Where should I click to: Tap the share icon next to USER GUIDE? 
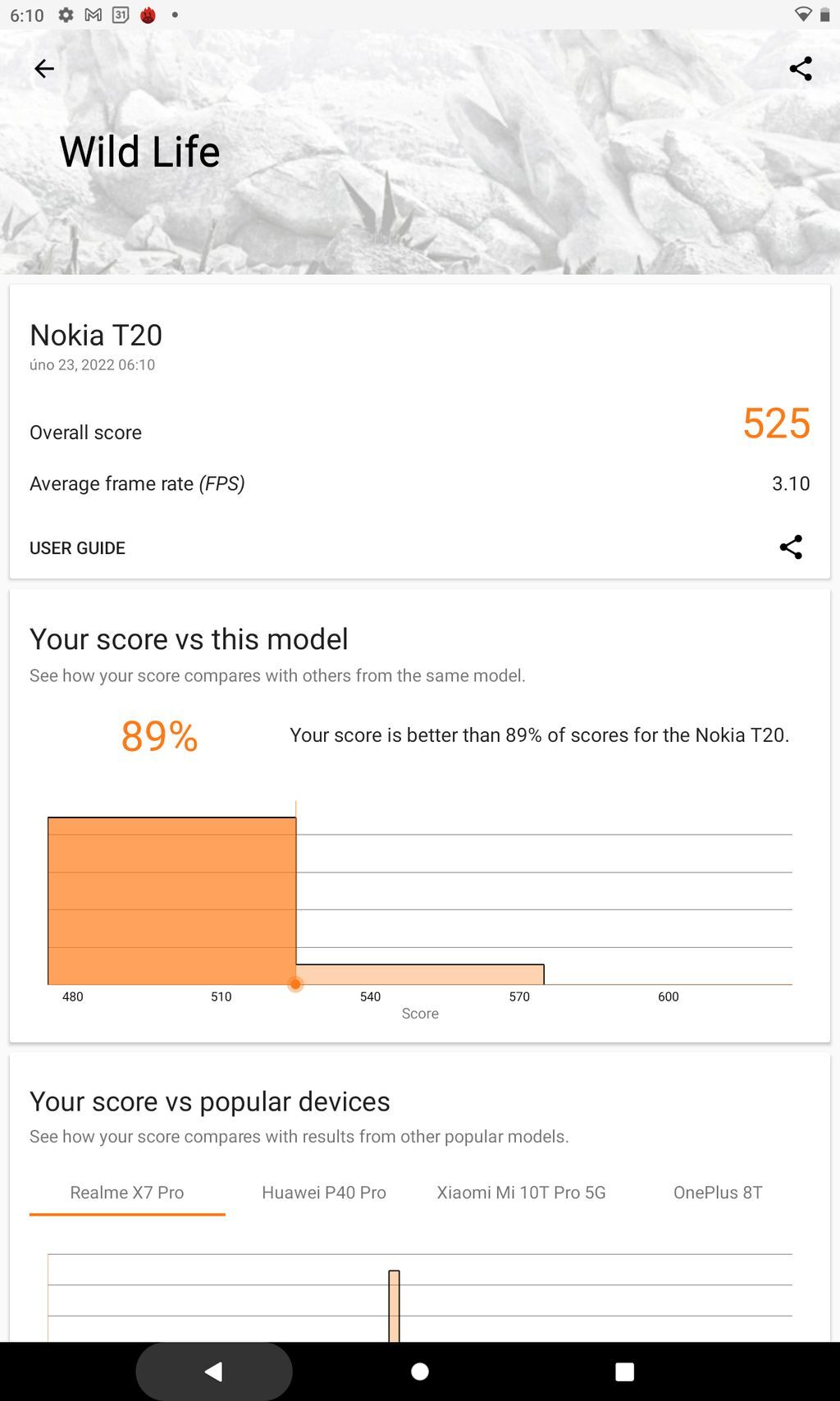(x=790, y=547)
